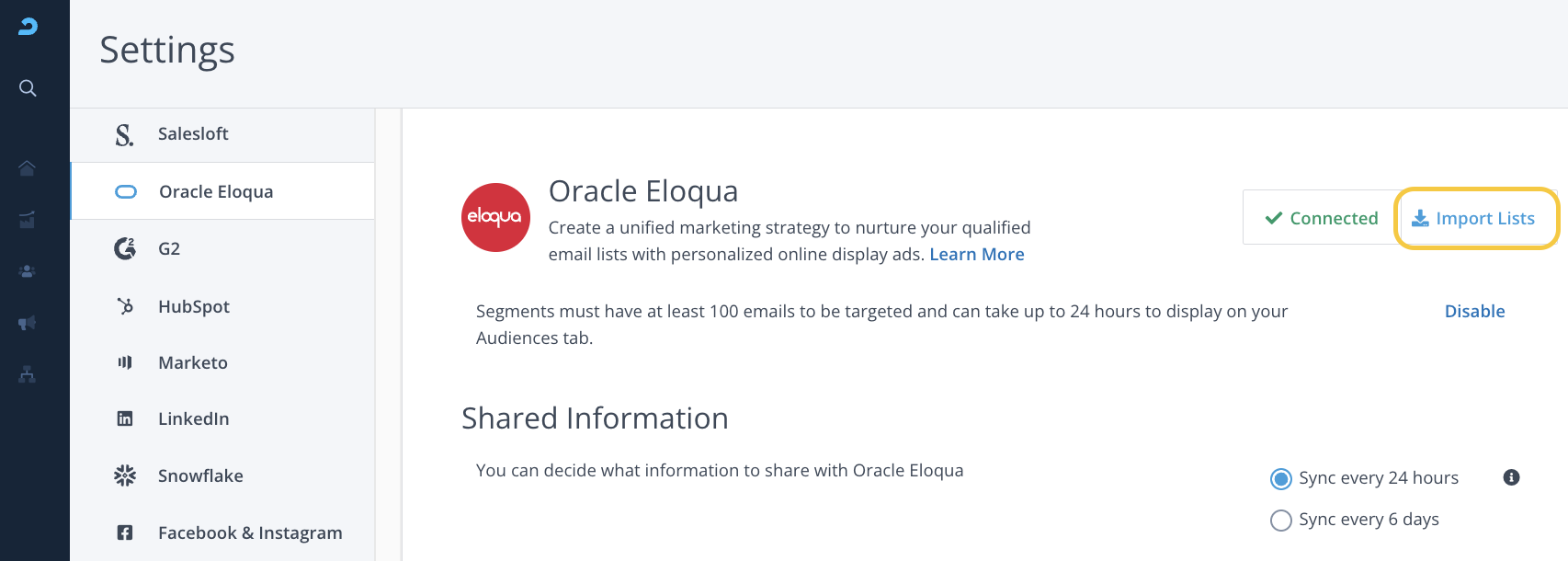Choose Snowflake from the integrations list

pos(200,475)
